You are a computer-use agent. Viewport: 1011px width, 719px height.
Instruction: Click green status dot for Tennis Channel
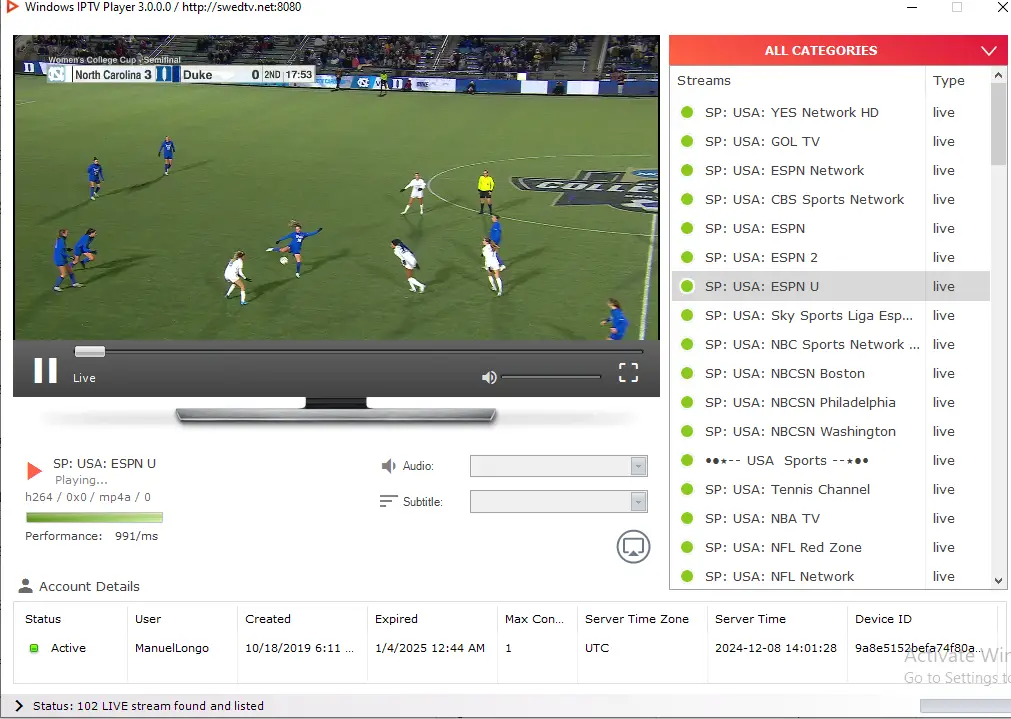[687, 489]
